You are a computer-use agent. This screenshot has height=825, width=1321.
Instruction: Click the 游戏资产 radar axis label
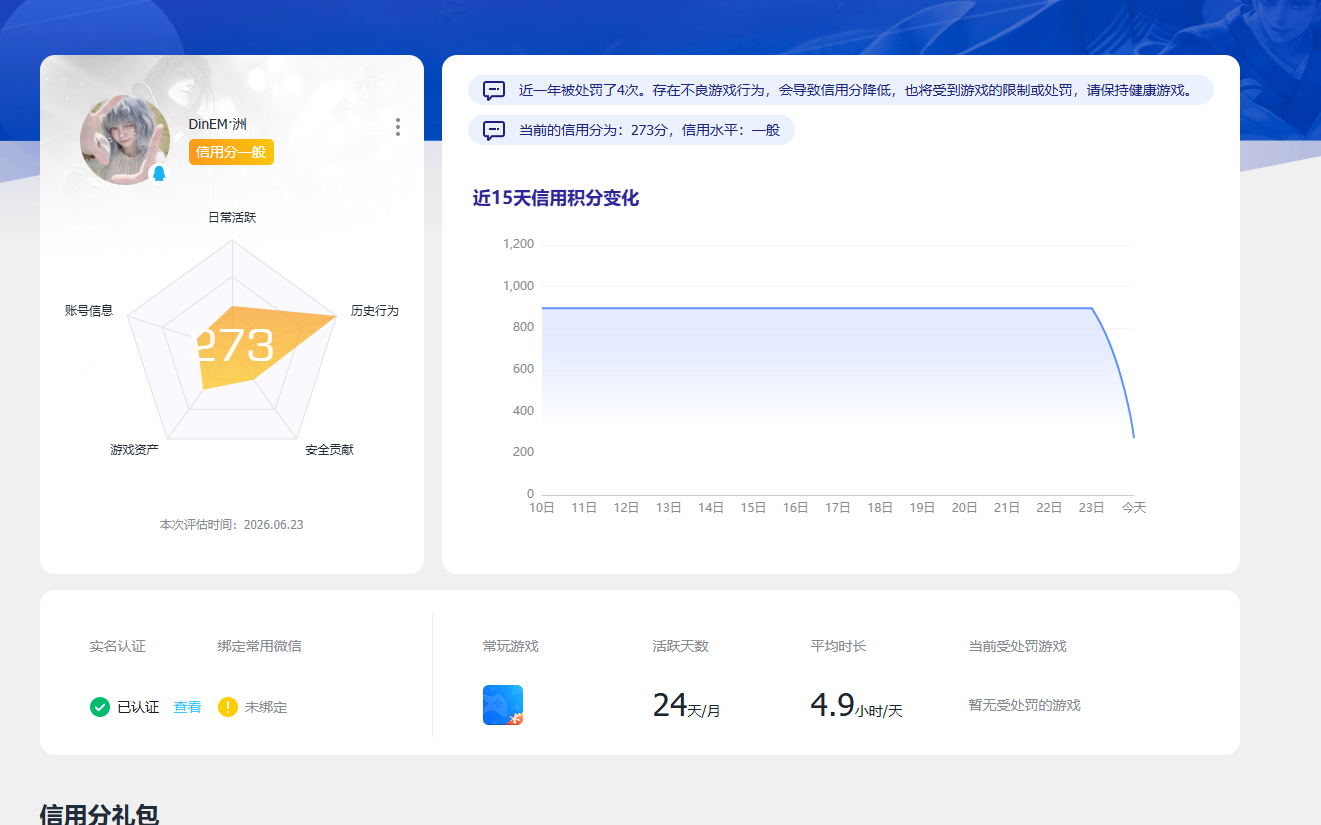134,450
